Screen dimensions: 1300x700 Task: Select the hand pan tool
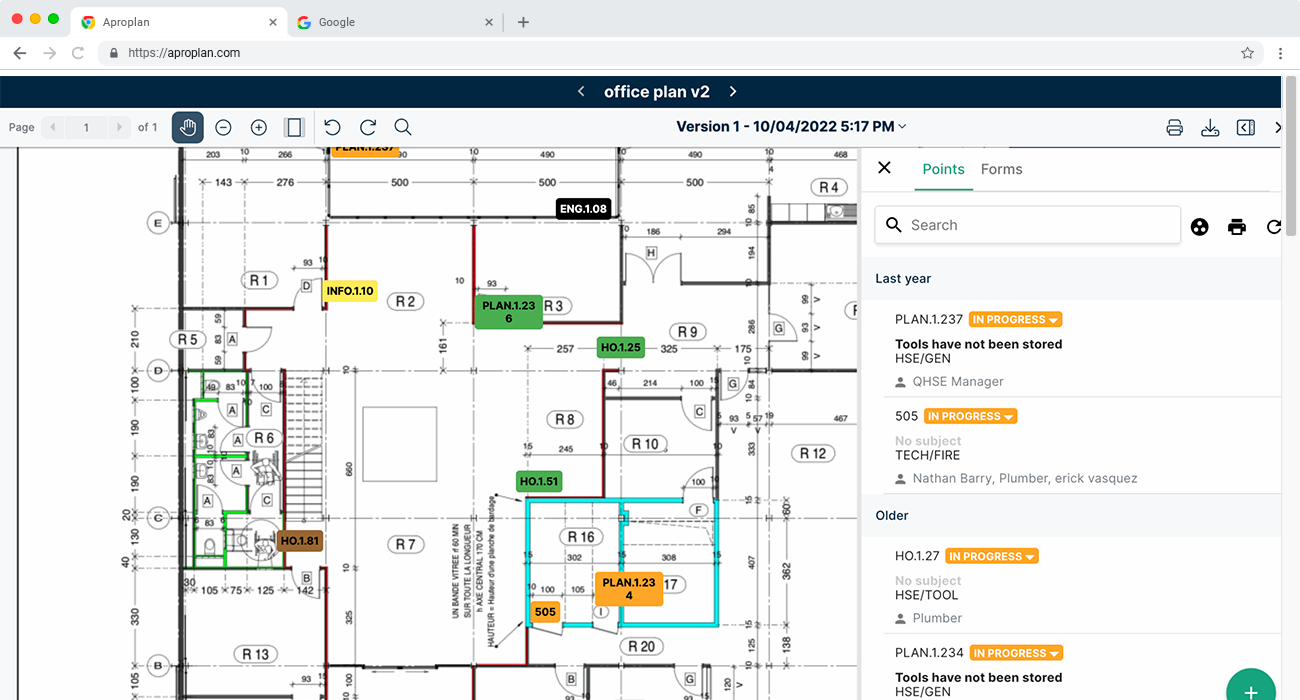pos(188,127)
